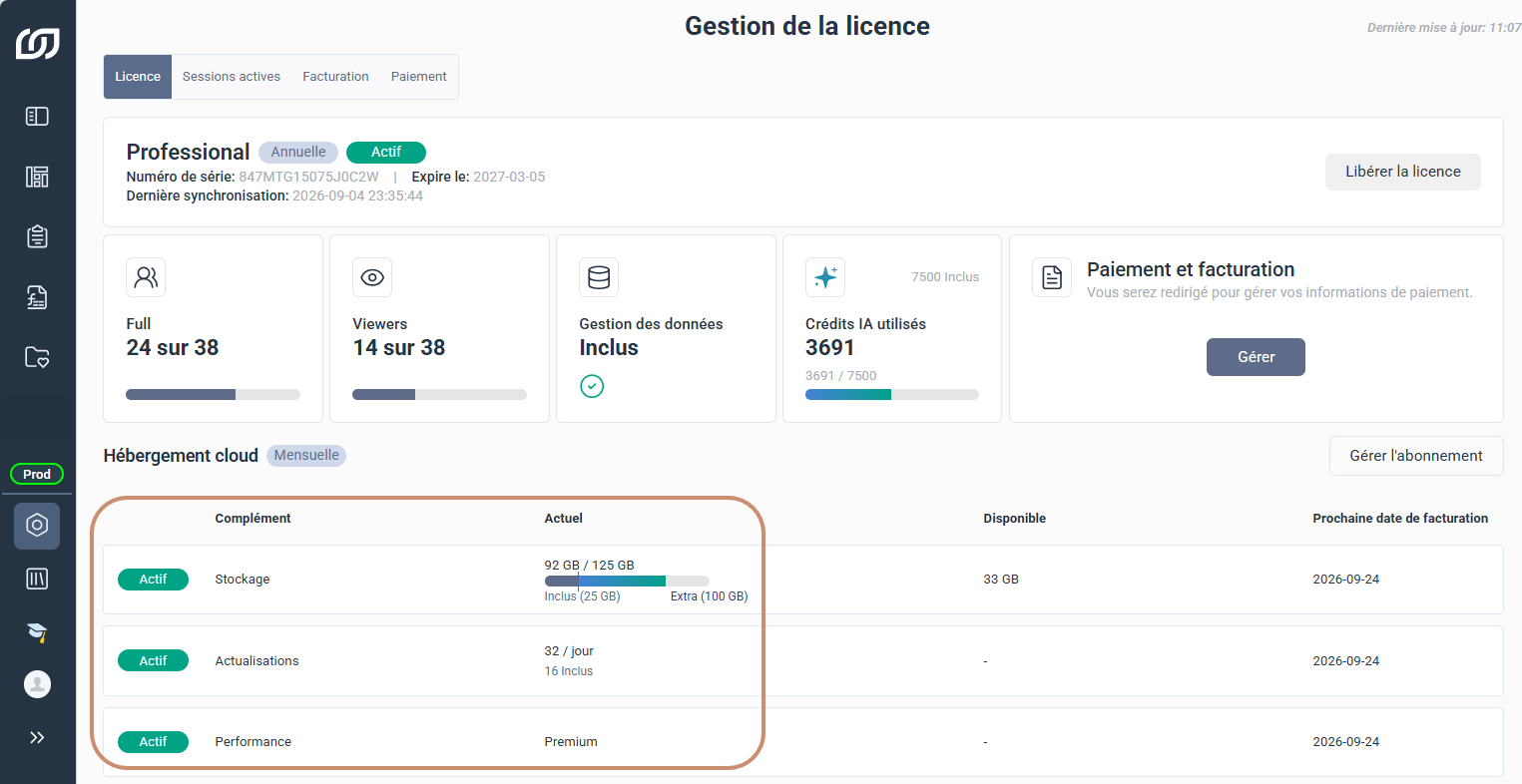Open the formula document icon
1522x784 pixels.
37,297
